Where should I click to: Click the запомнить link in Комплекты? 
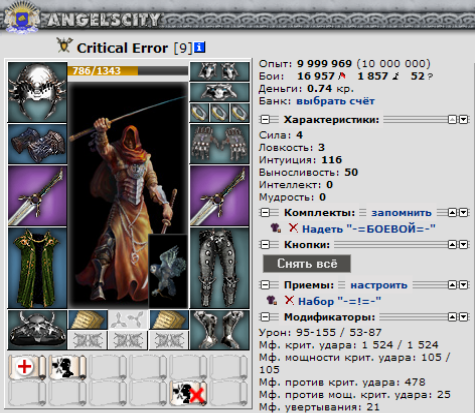(401, 213)
